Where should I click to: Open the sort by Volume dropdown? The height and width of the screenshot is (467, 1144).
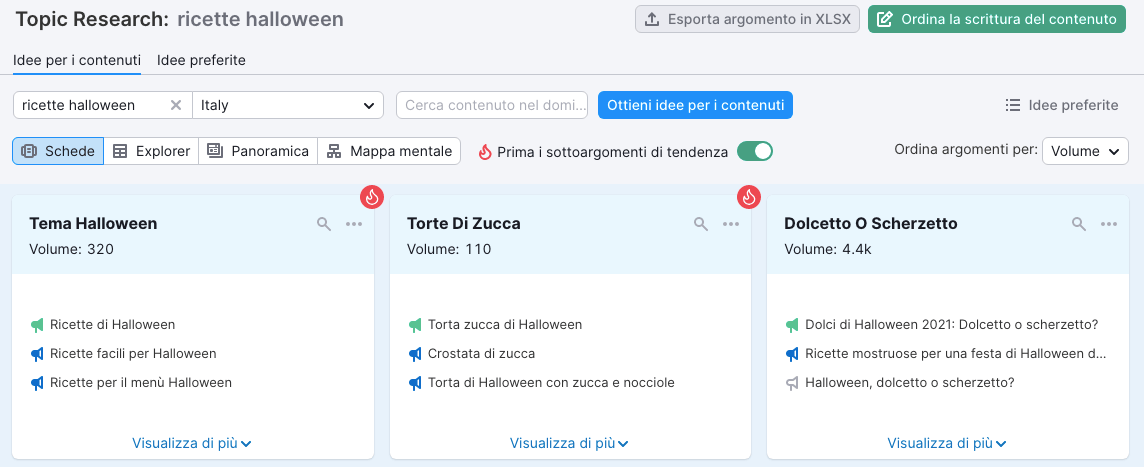[1085, 151]
